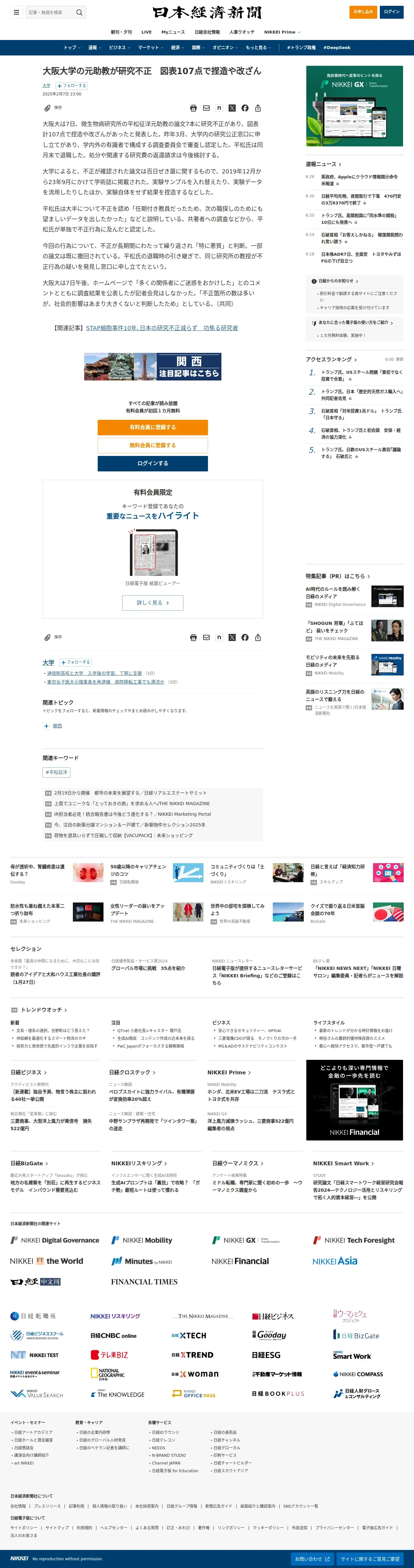Open the 日経xTECH logo link
Viewport: 414px width, 1568px height.
point(189,1336)
